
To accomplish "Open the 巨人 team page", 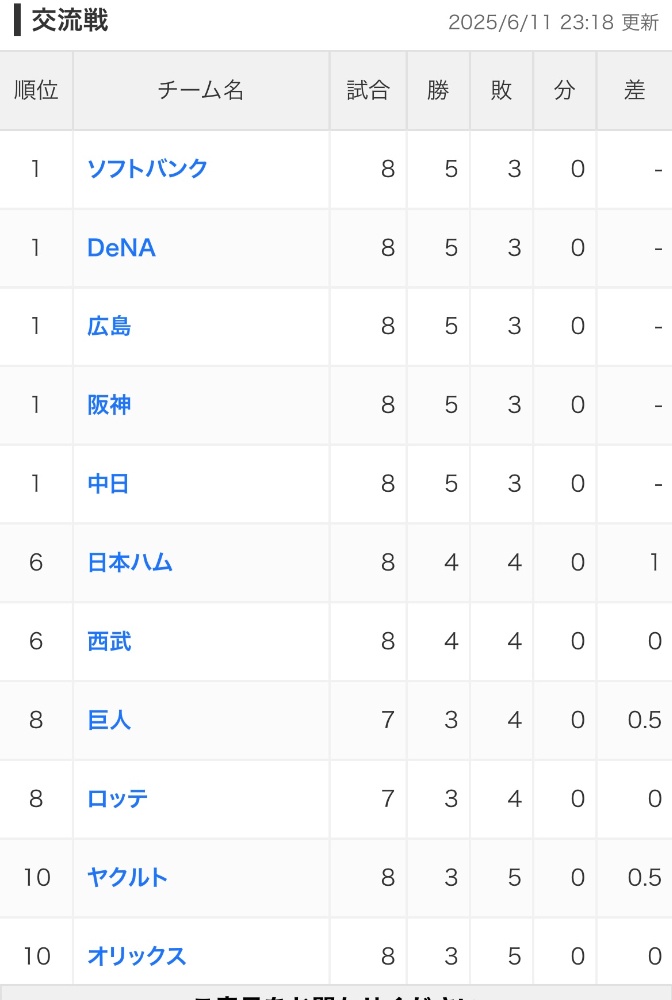I will click(x=109, y=720).
